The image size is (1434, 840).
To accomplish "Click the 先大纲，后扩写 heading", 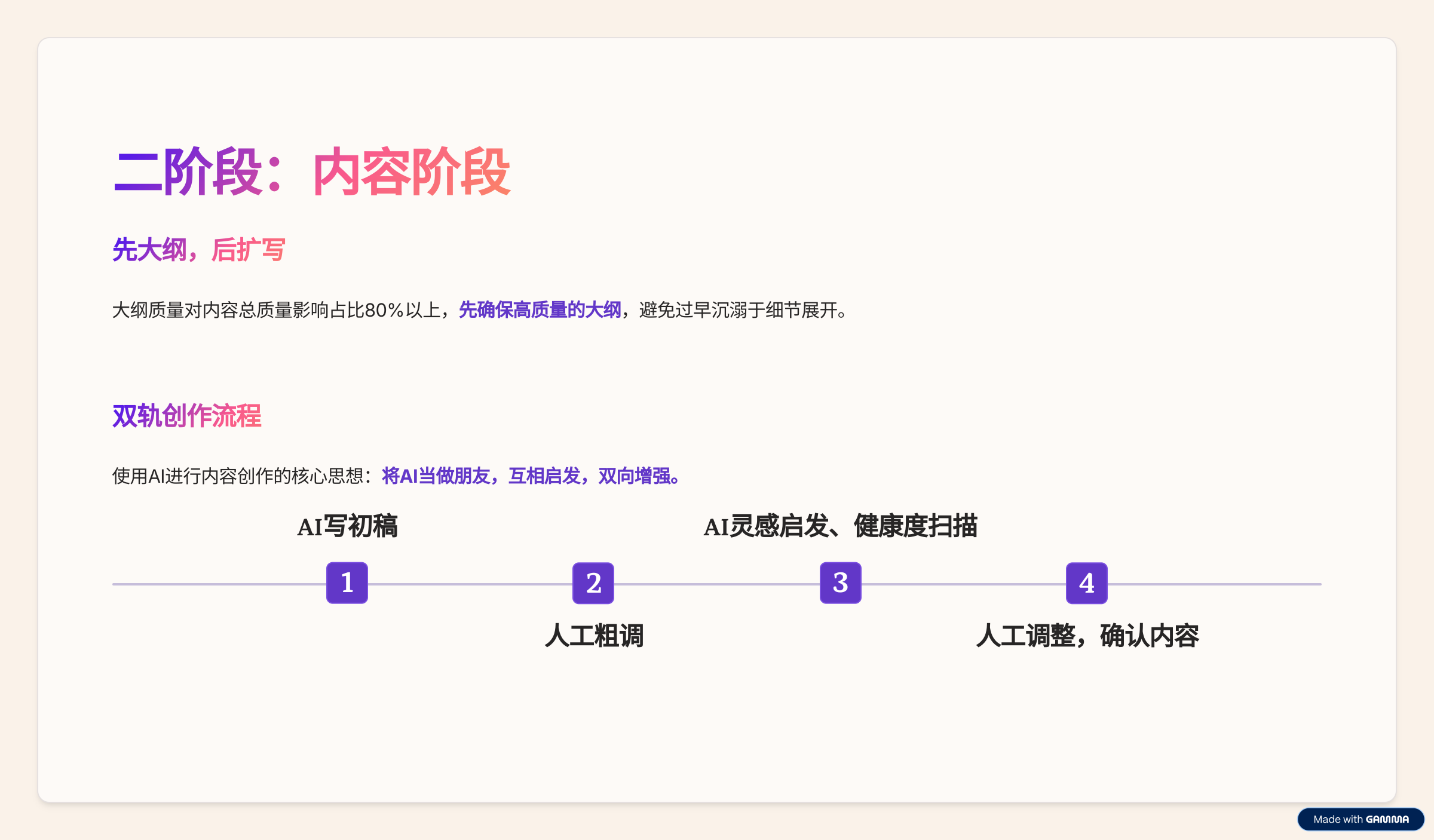I will (x=199, y=250).
